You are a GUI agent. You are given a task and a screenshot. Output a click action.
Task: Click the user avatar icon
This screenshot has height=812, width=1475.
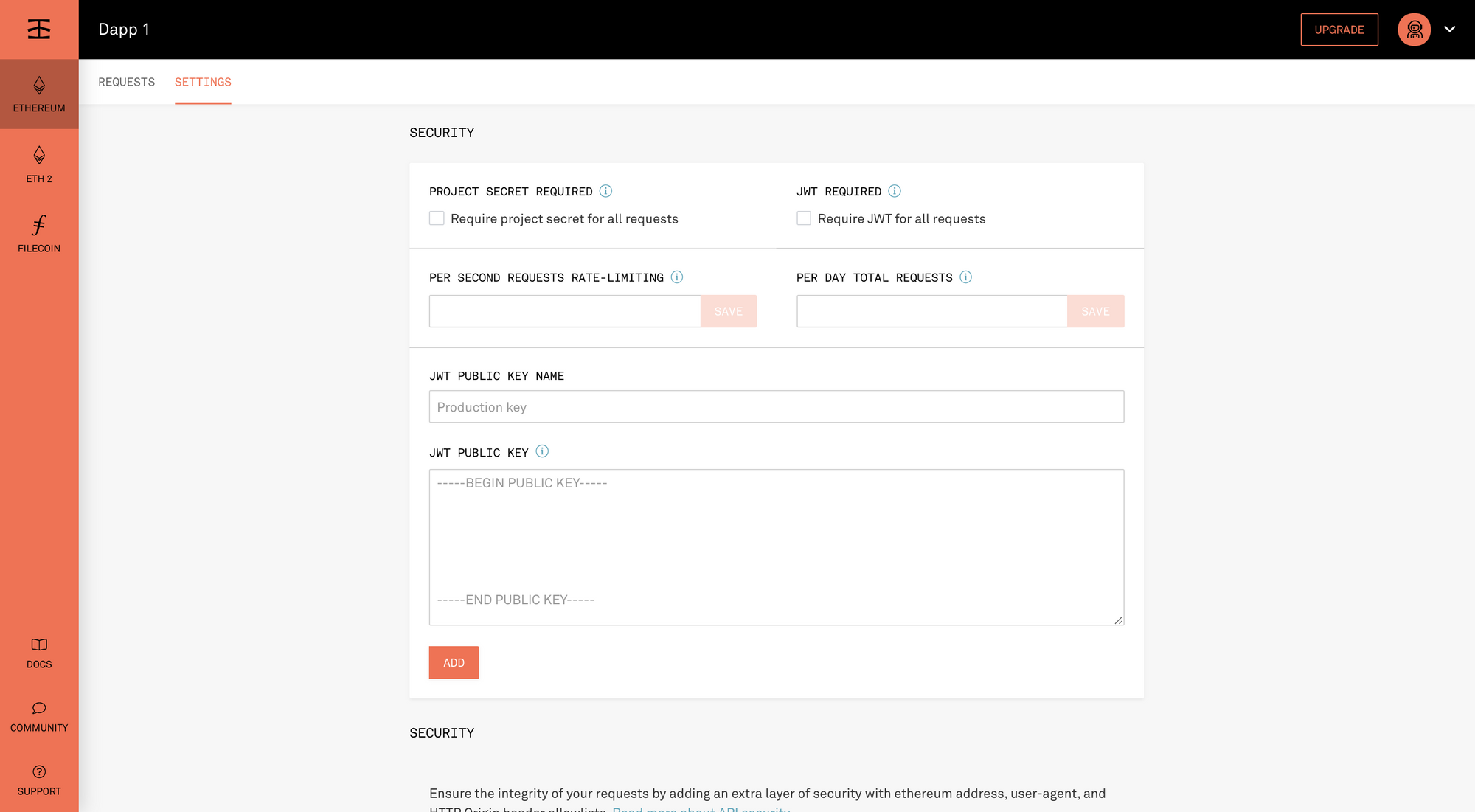click(1414, 30)
